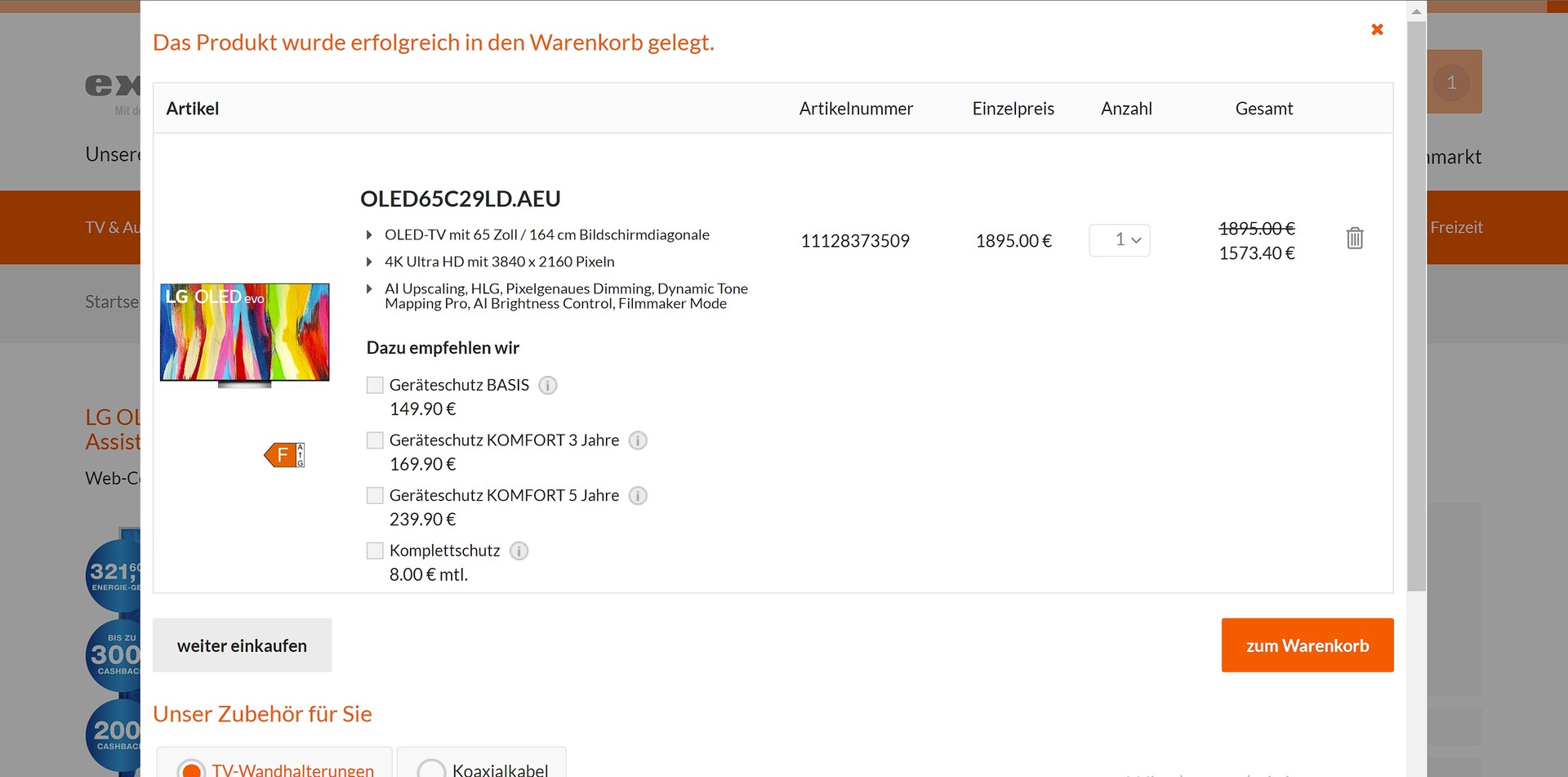Image resolution: width=1568 pixels, height=777 pixels.
Task: Open the Komplettschutz info icon
Action: point(519,551)
